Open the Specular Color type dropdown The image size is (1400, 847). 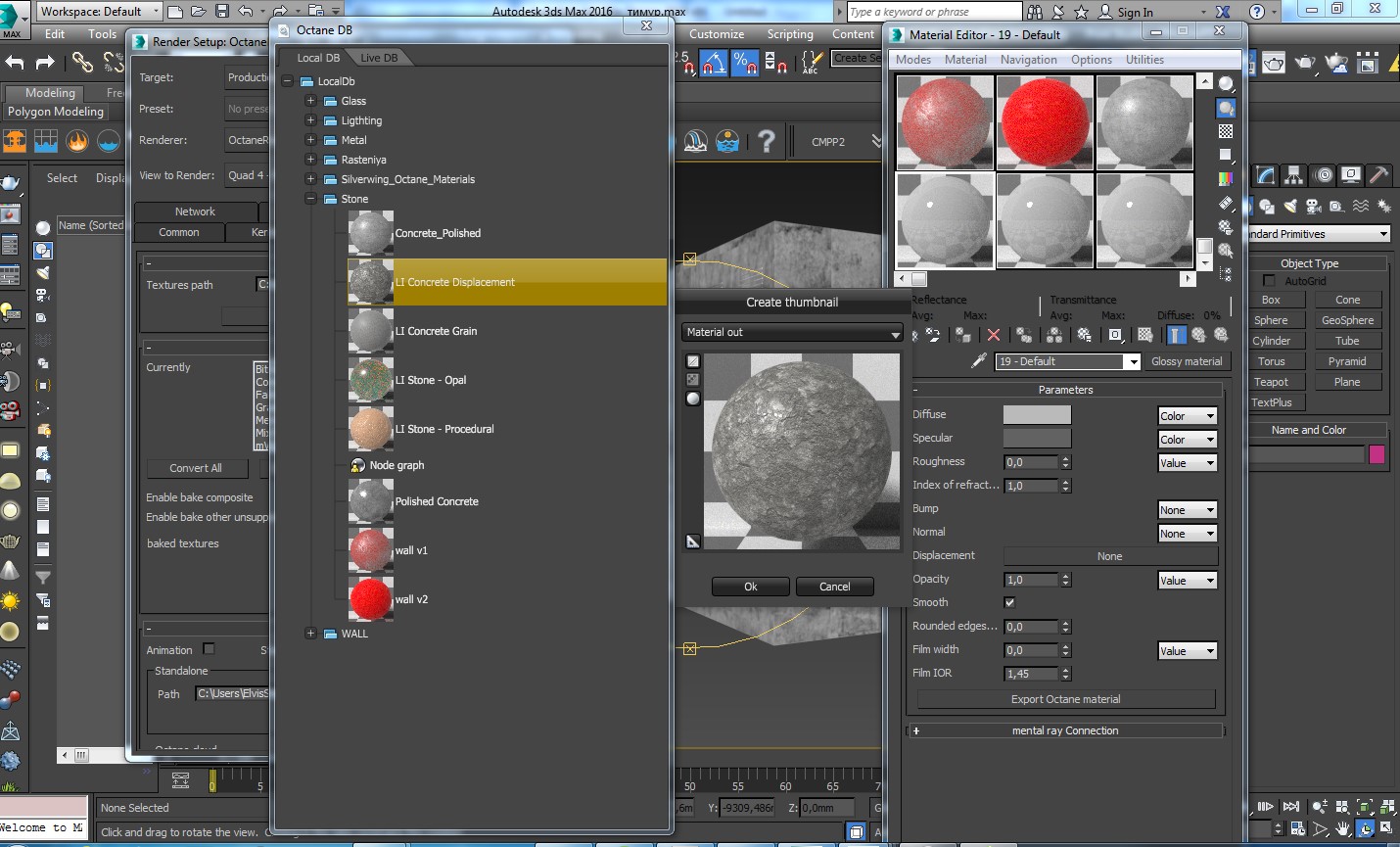[1188, 440]
